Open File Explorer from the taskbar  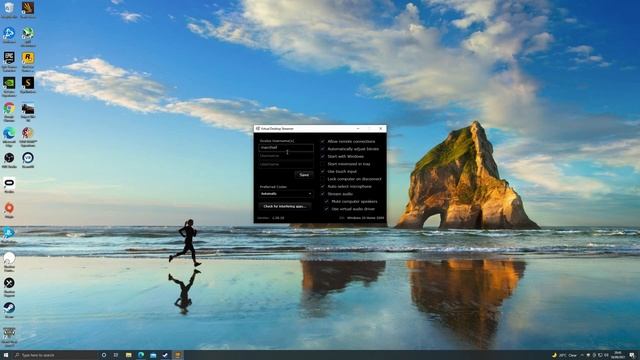128,355
